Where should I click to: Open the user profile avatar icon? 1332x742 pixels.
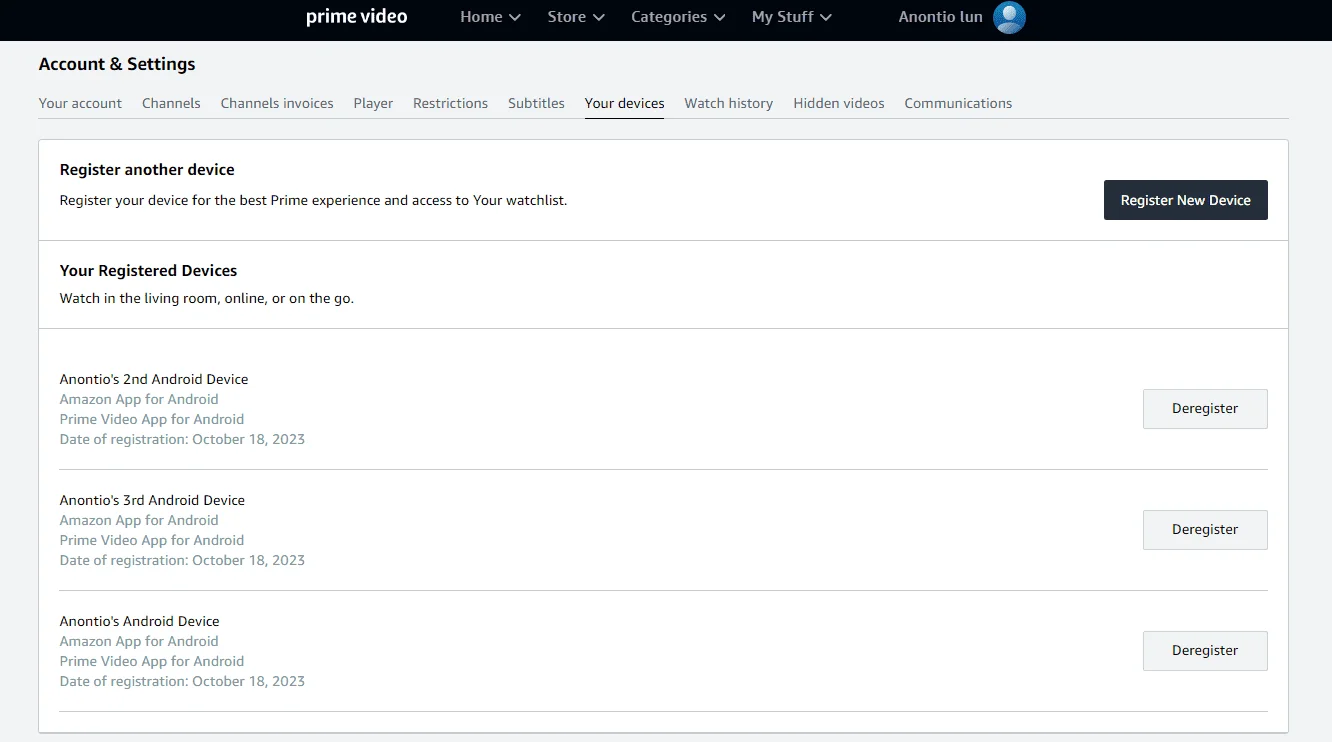pos(1009,17)
